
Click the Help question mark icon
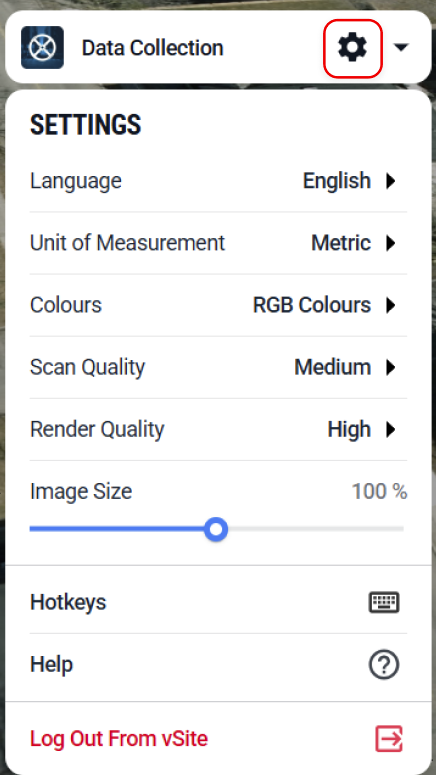384,665
